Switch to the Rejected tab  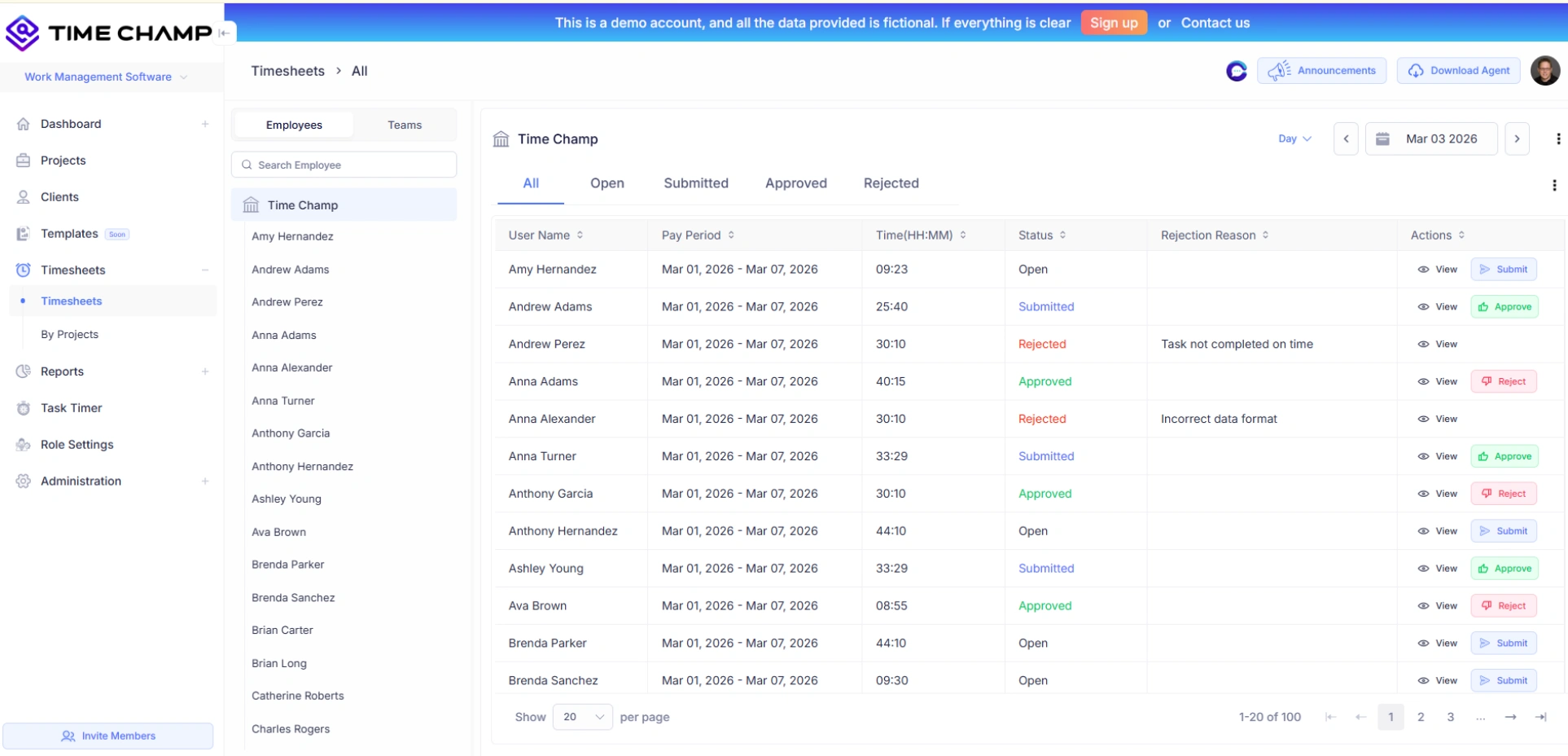[891, 183]
